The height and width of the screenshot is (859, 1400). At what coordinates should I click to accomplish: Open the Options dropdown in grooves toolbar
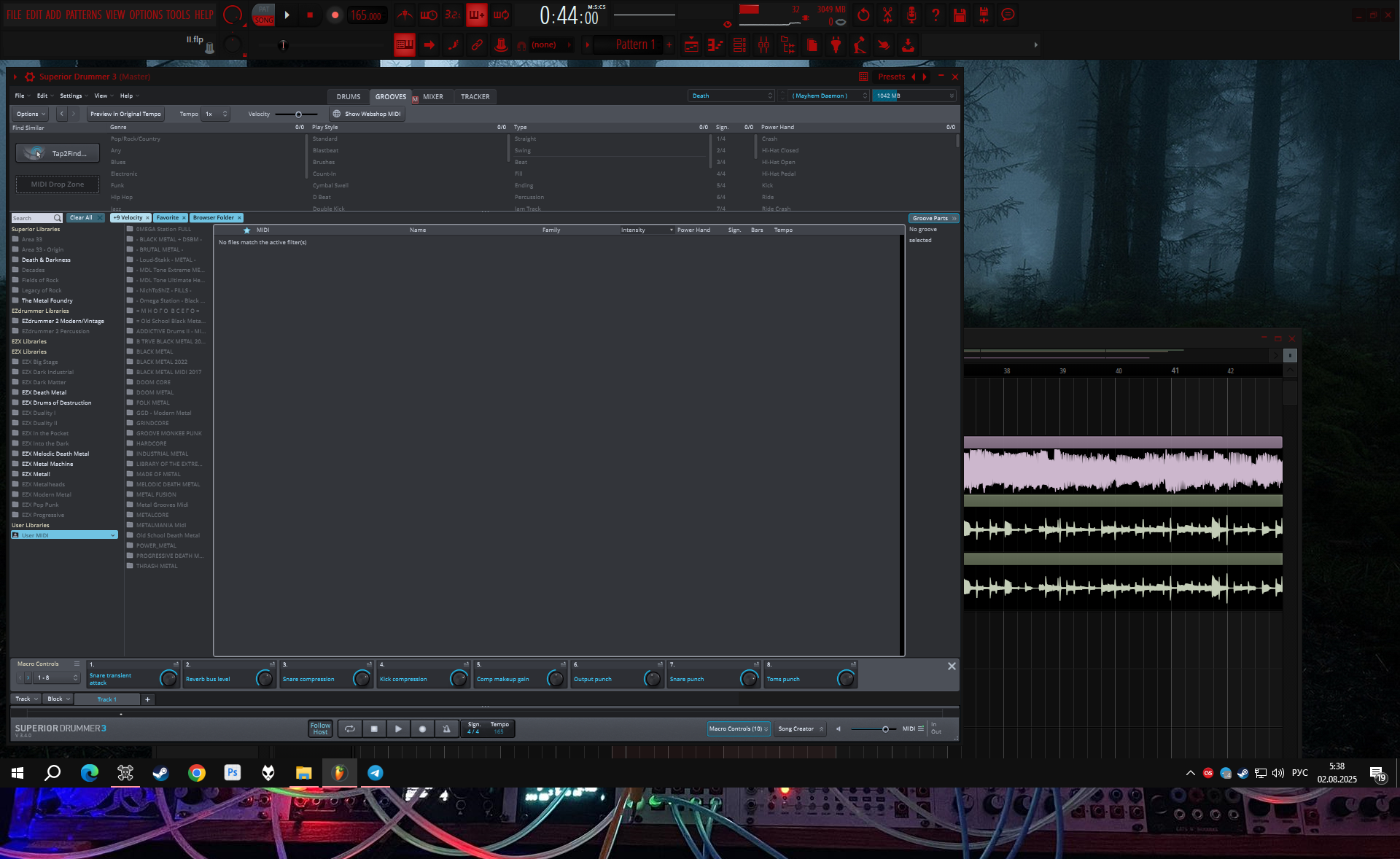point(31,114)
